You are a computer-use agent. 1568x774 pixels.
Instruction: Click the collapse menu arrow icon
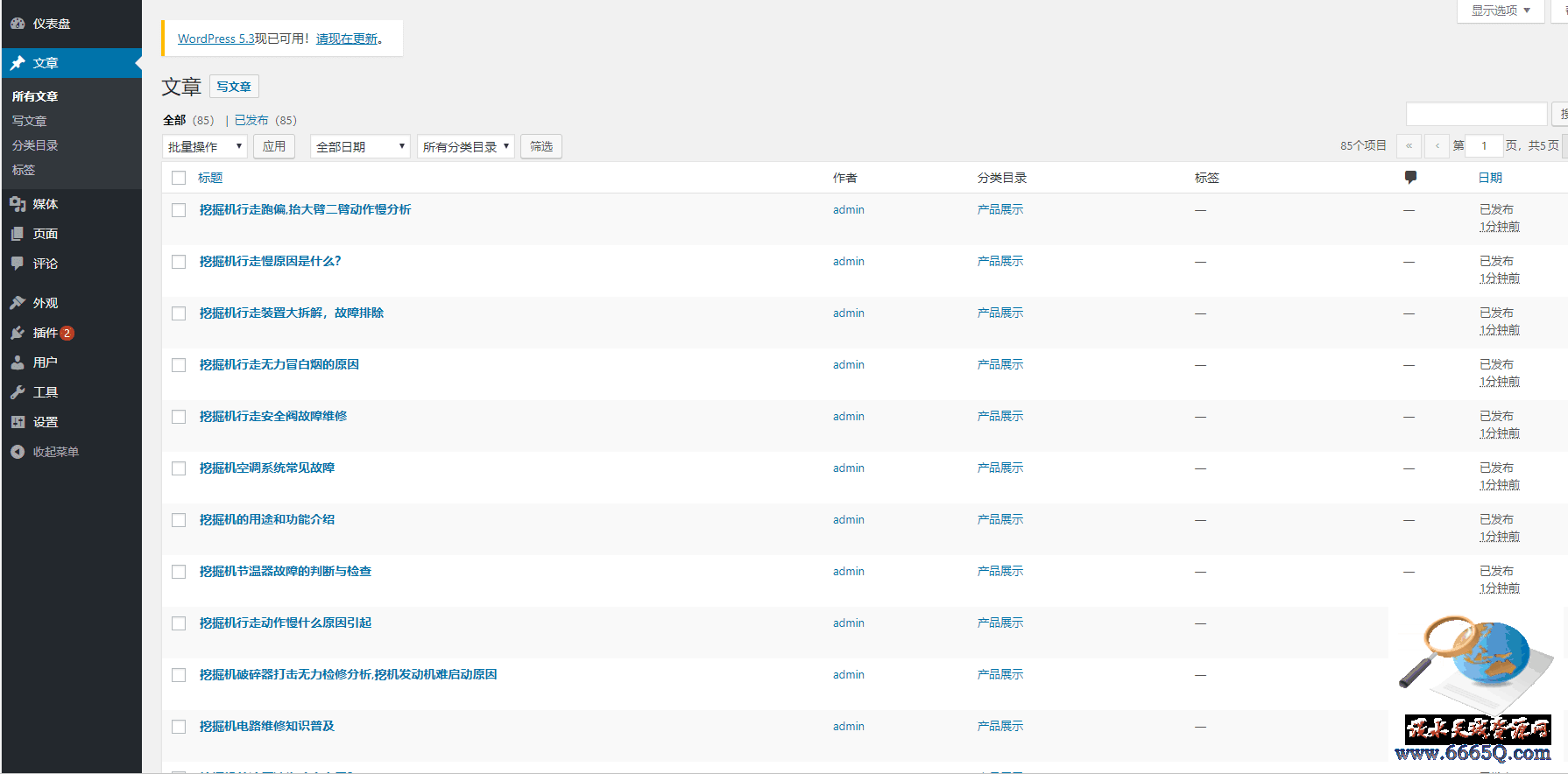click(x=18, y=452)
